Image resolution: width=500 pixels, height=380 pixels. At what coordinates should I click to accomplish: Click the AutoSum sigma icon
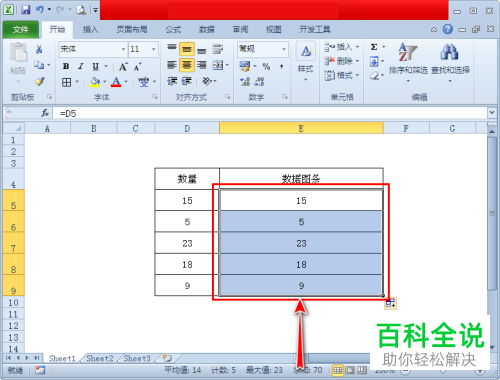(374, 47)
